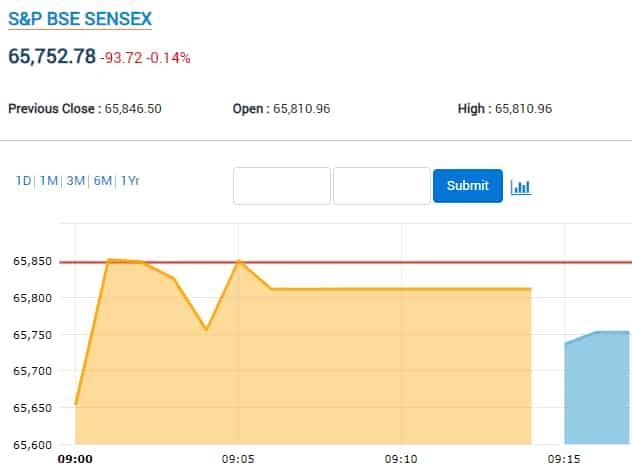Click the bar chart type icon
The height and width of the screenshot is (472, 632).
tap(520, 186)
